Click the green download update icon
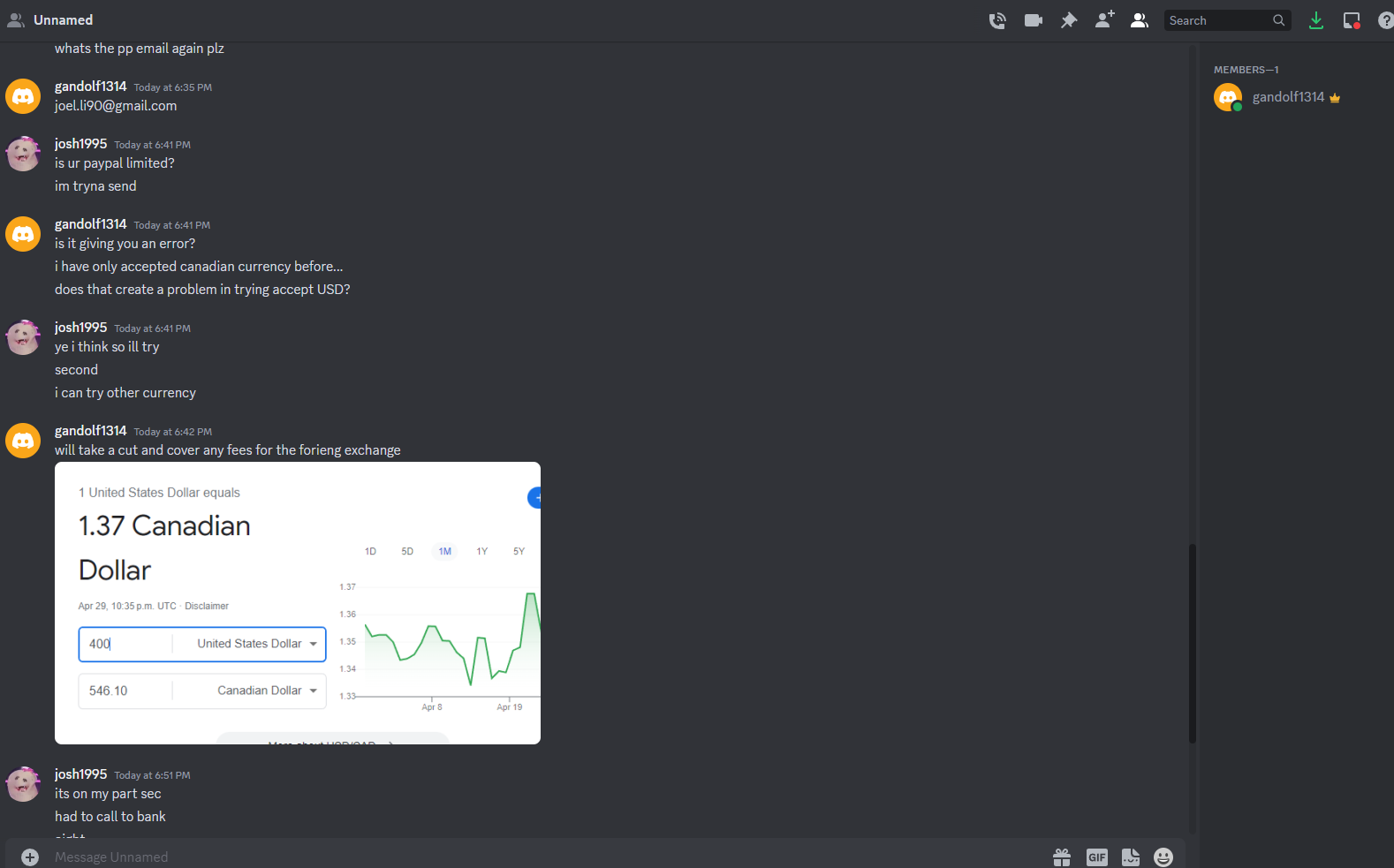This screenshot has height=868, width=1394. pyautogui.click(x=1316, y=20)
